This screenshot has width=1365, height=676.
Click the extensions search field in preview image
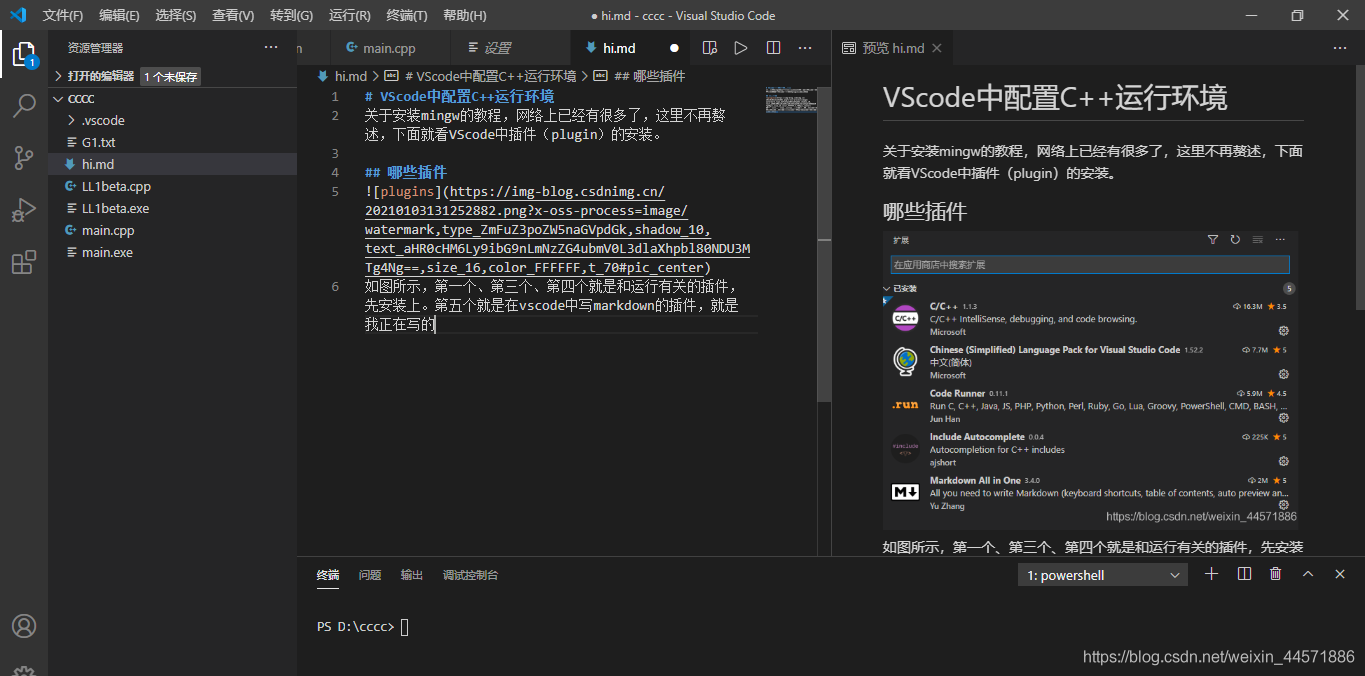click(1090, 265)
